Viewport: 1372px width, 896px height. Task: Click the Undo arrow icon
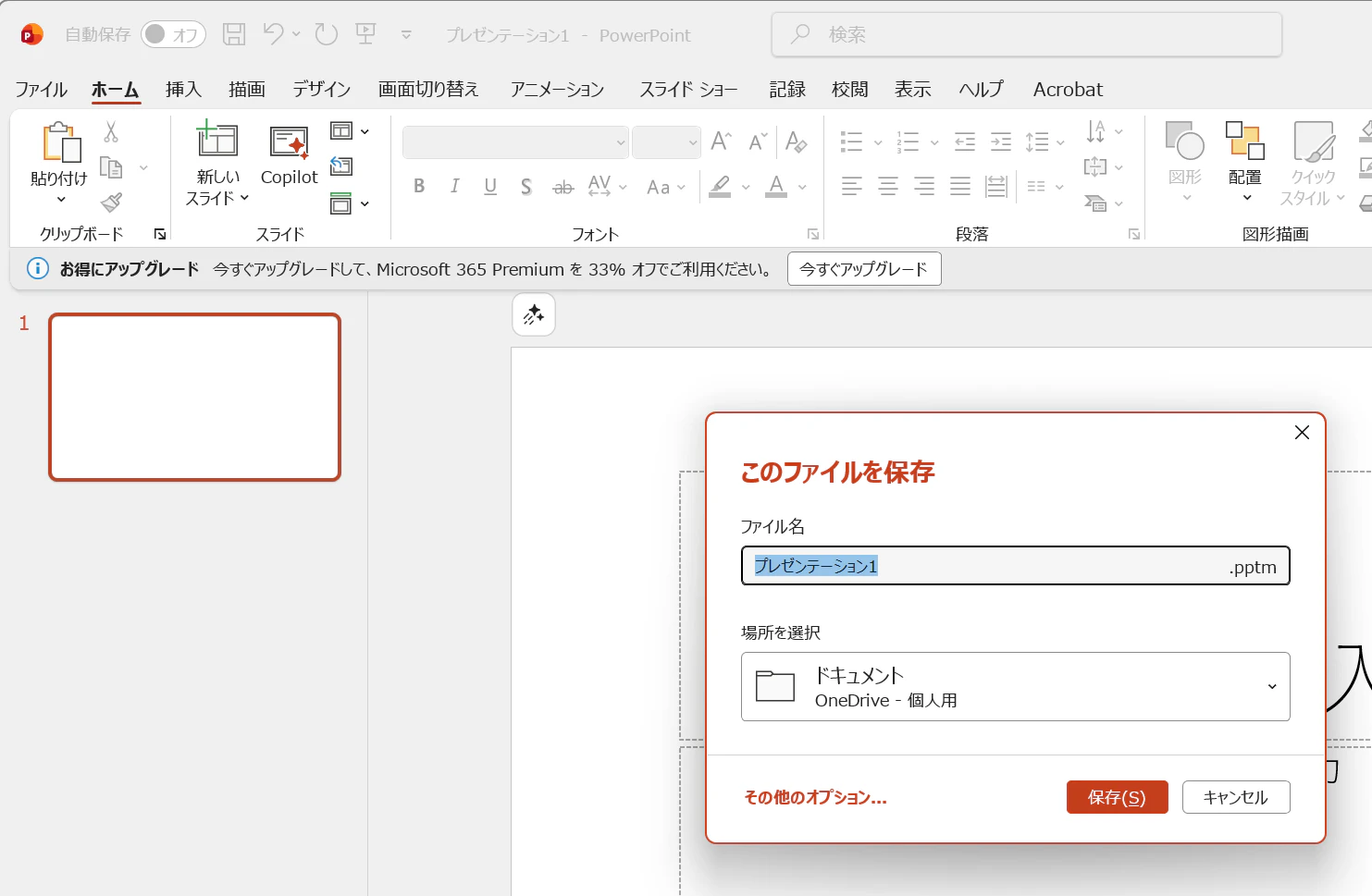pyautogui.click(x=273, y=34)
